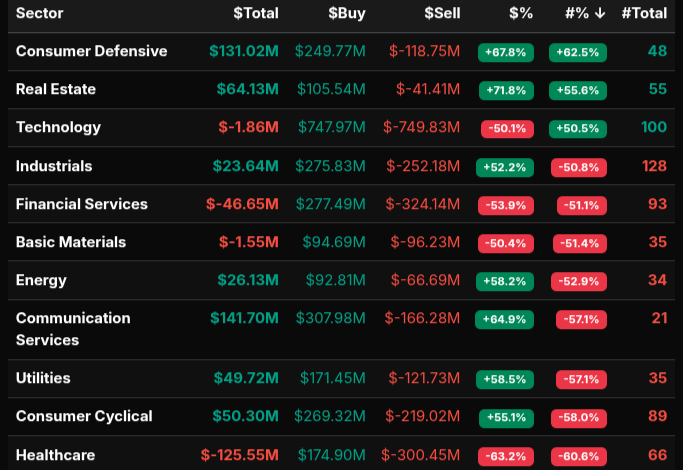Screen dimensions: 683x470
Task: Sort table by the $Buy column header
Action: click(347, 14)
